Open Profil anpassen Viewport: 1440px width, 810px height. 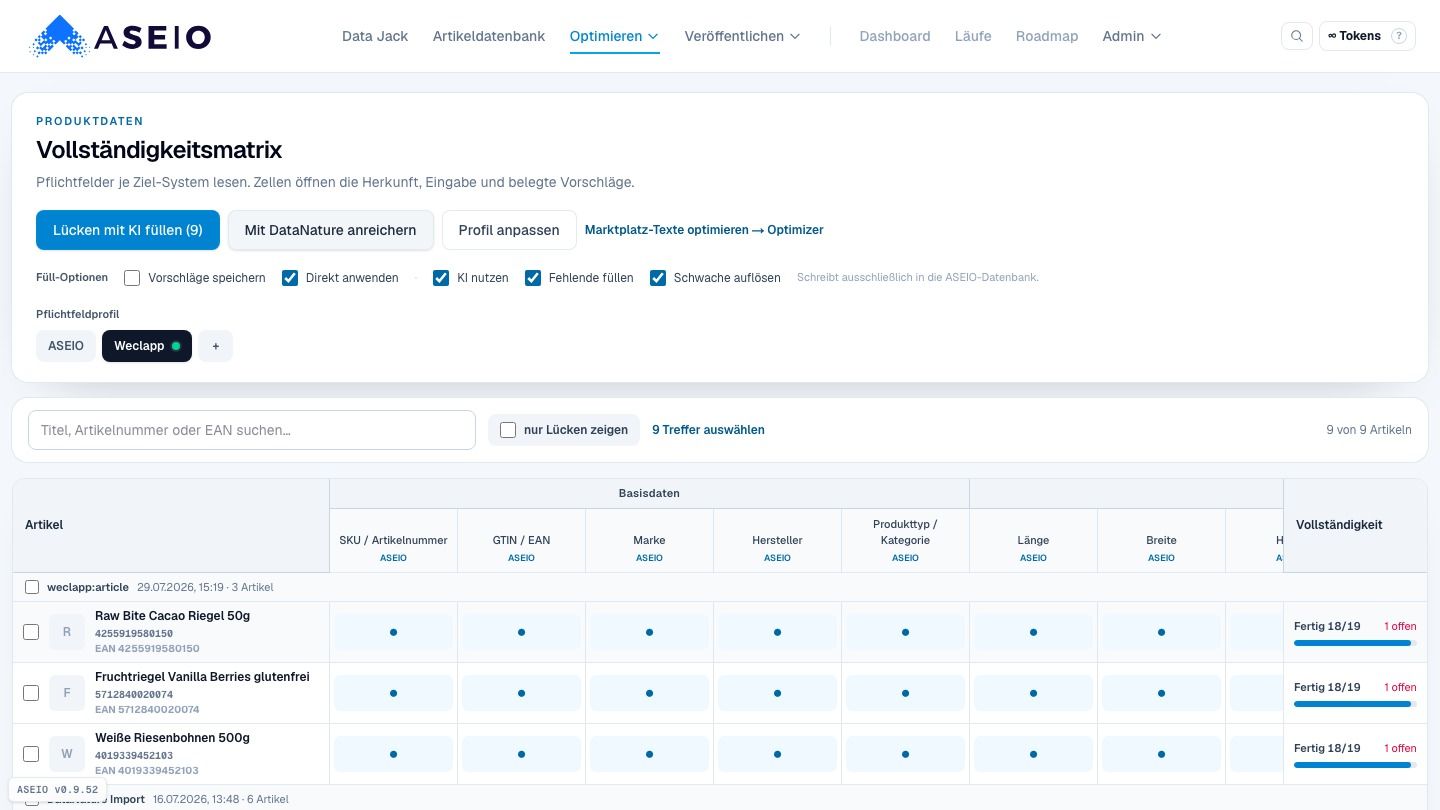click(509, 230)
